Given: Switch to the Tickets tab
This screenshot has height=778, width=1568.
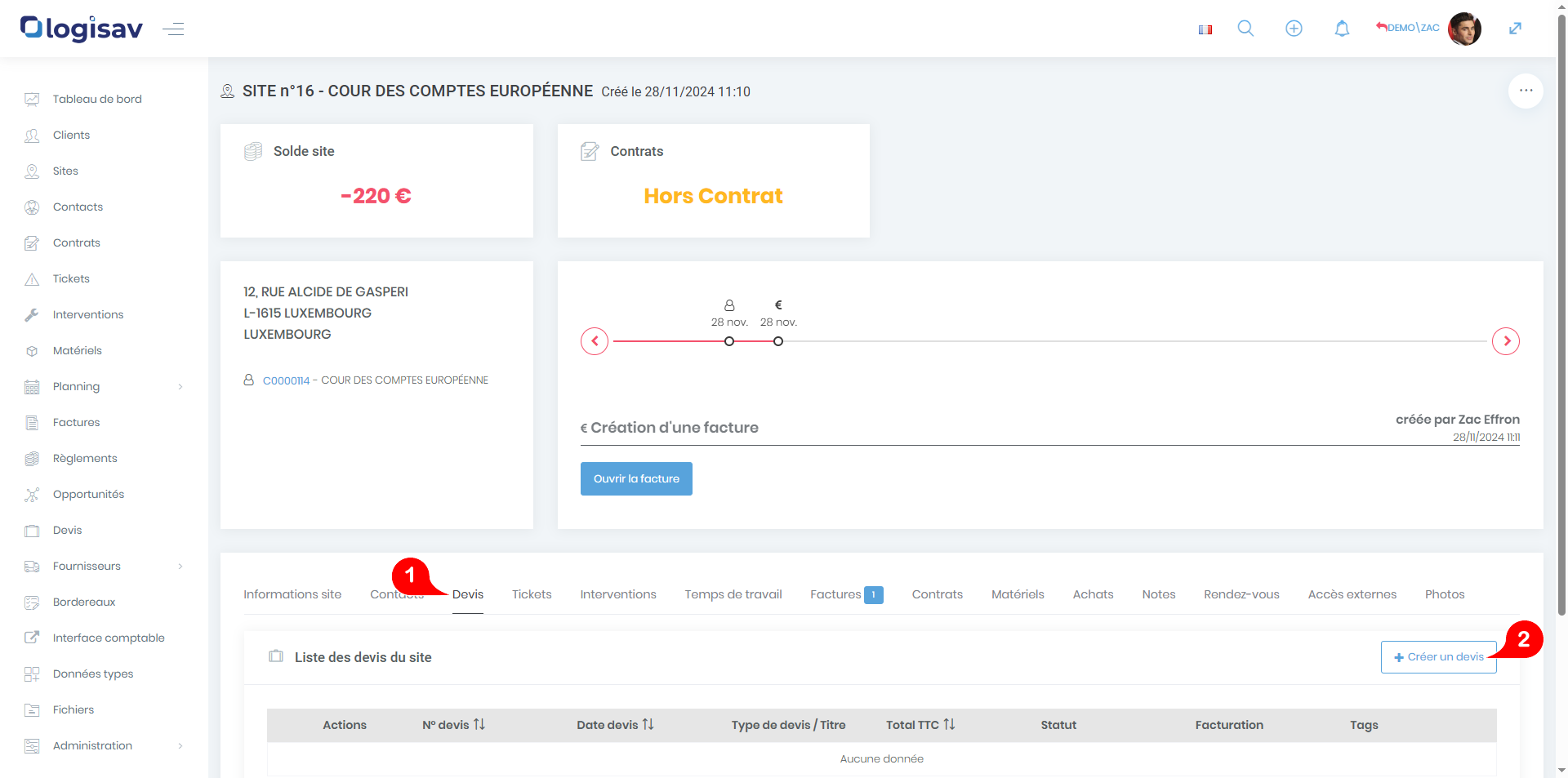Looking at the screenshot, I should tap(532, 594).
